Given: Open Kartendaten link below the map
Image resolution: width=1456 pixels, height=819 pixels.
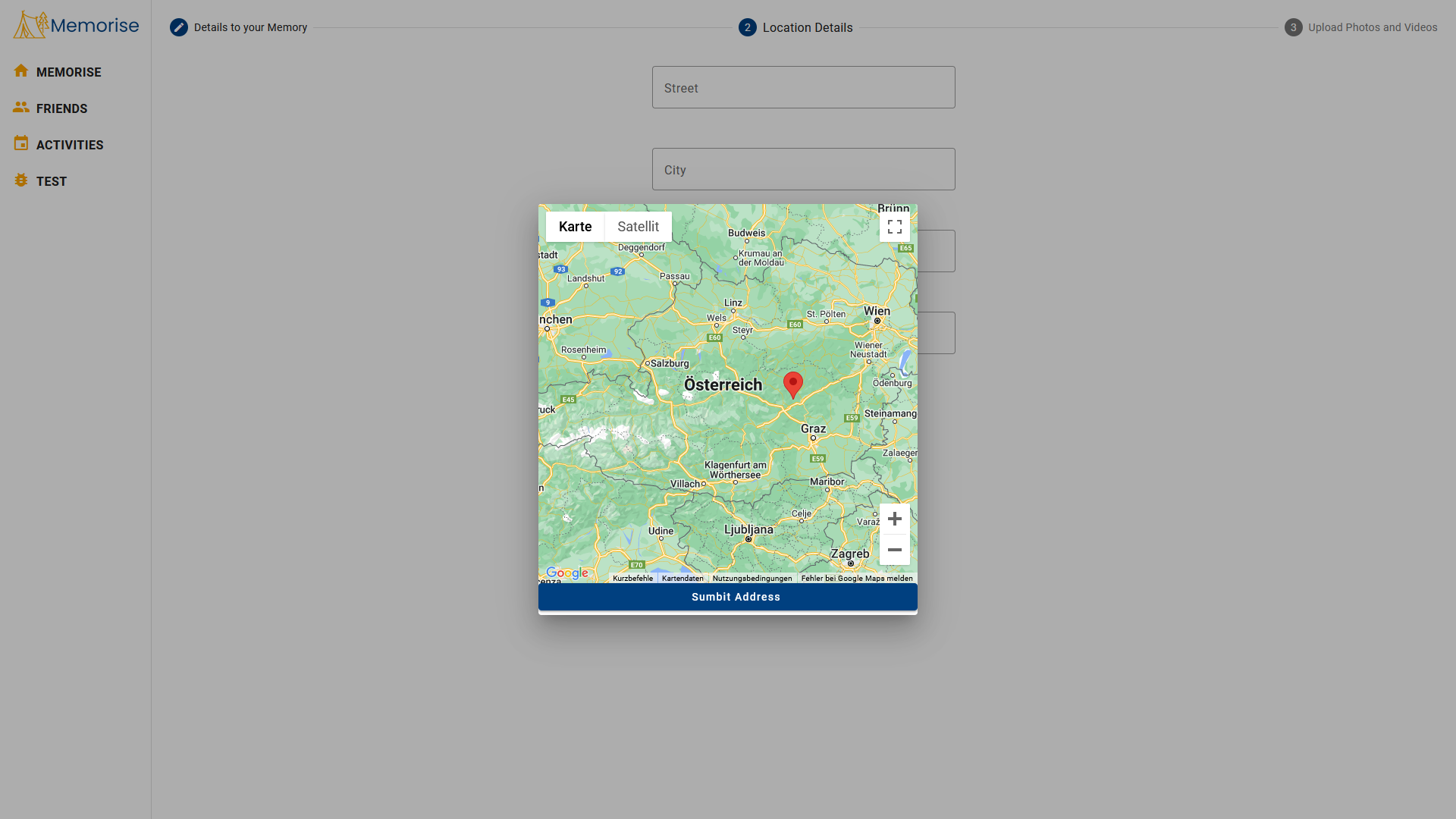Looking at the screenshot, I should click(x=682, y=578).
